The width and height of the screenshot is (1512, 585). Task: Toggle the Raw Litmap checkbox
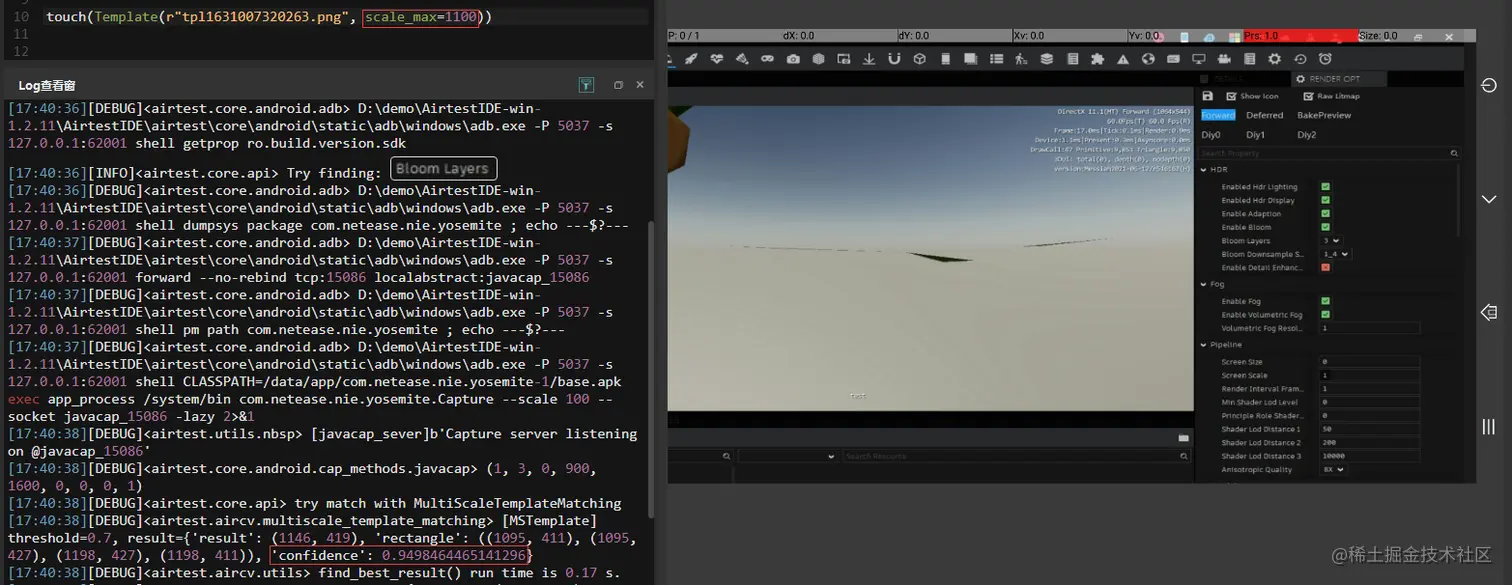1309,96
